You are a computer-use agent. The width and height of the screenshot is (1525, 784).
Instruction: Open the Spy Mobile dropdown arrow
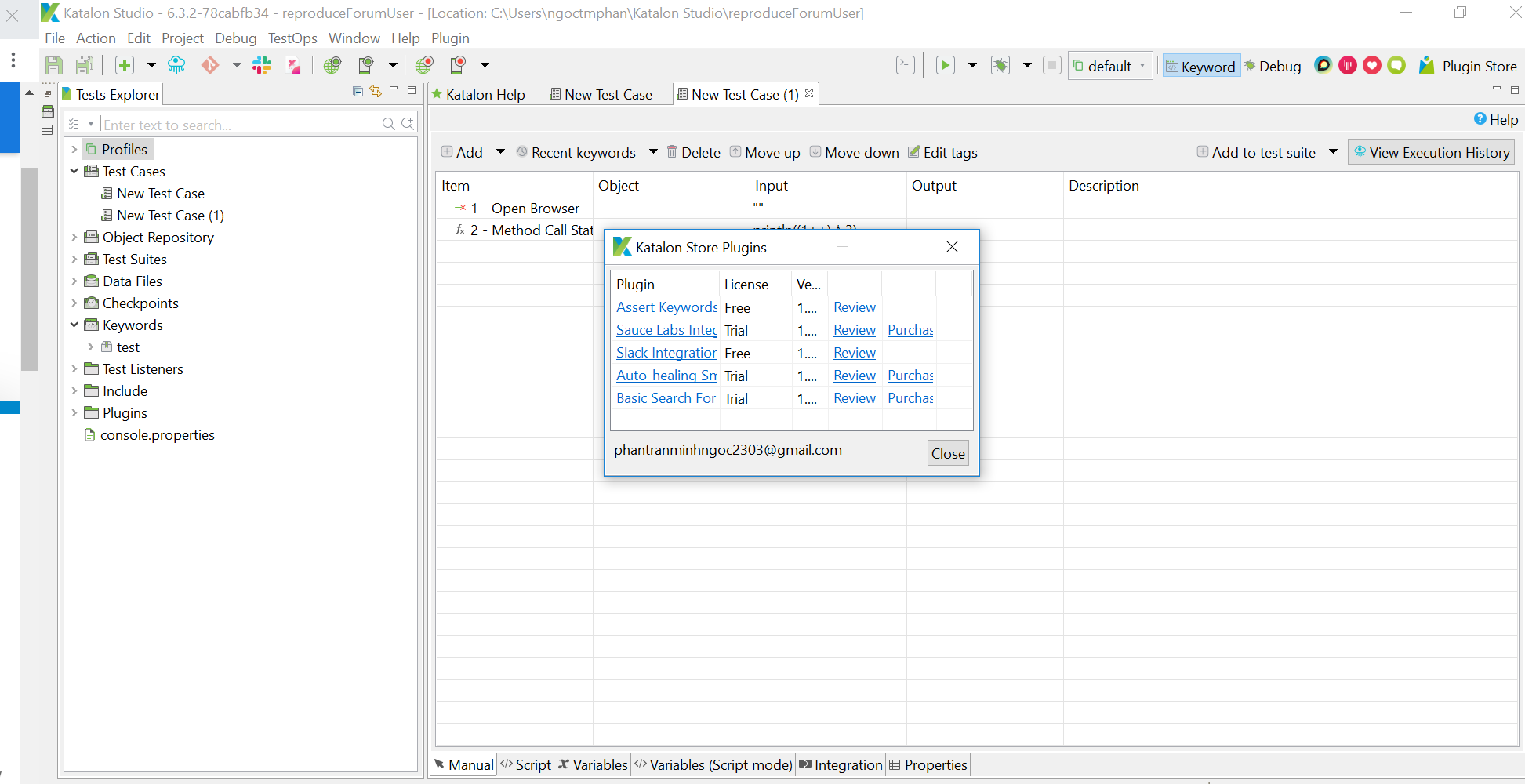point(393,65)
